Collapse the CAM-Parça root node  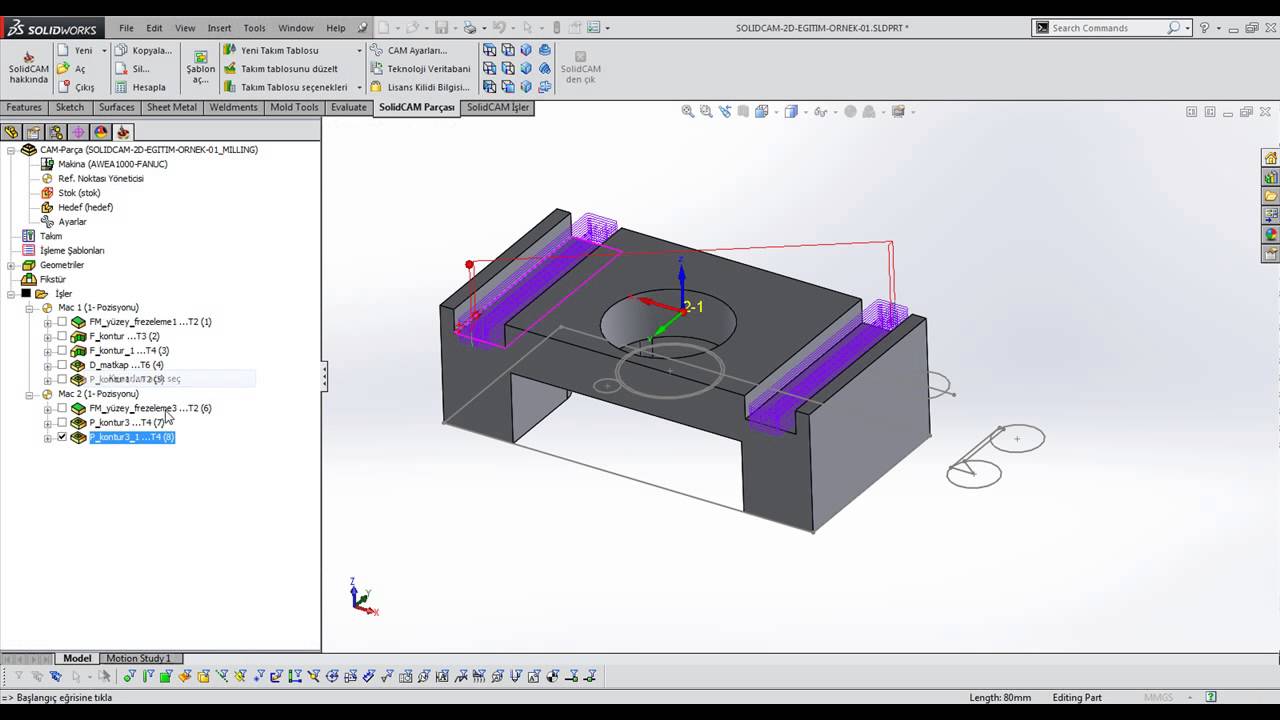[11, 150]
